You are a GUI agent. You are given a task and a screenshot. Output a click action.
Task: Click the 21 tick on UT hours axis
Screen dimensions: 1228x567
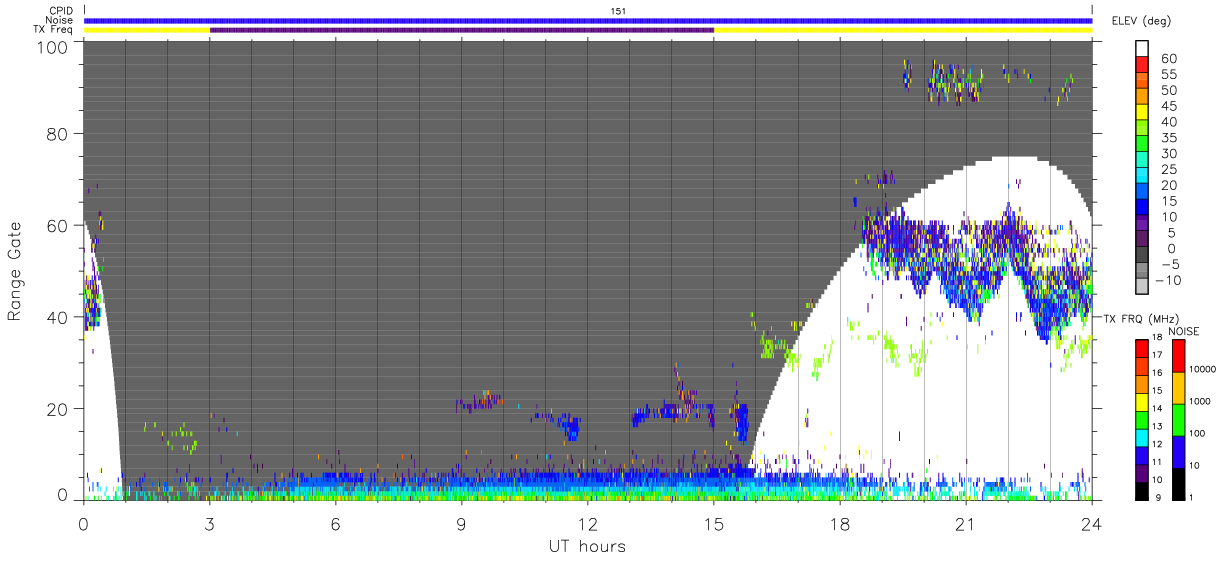point(965,522)
